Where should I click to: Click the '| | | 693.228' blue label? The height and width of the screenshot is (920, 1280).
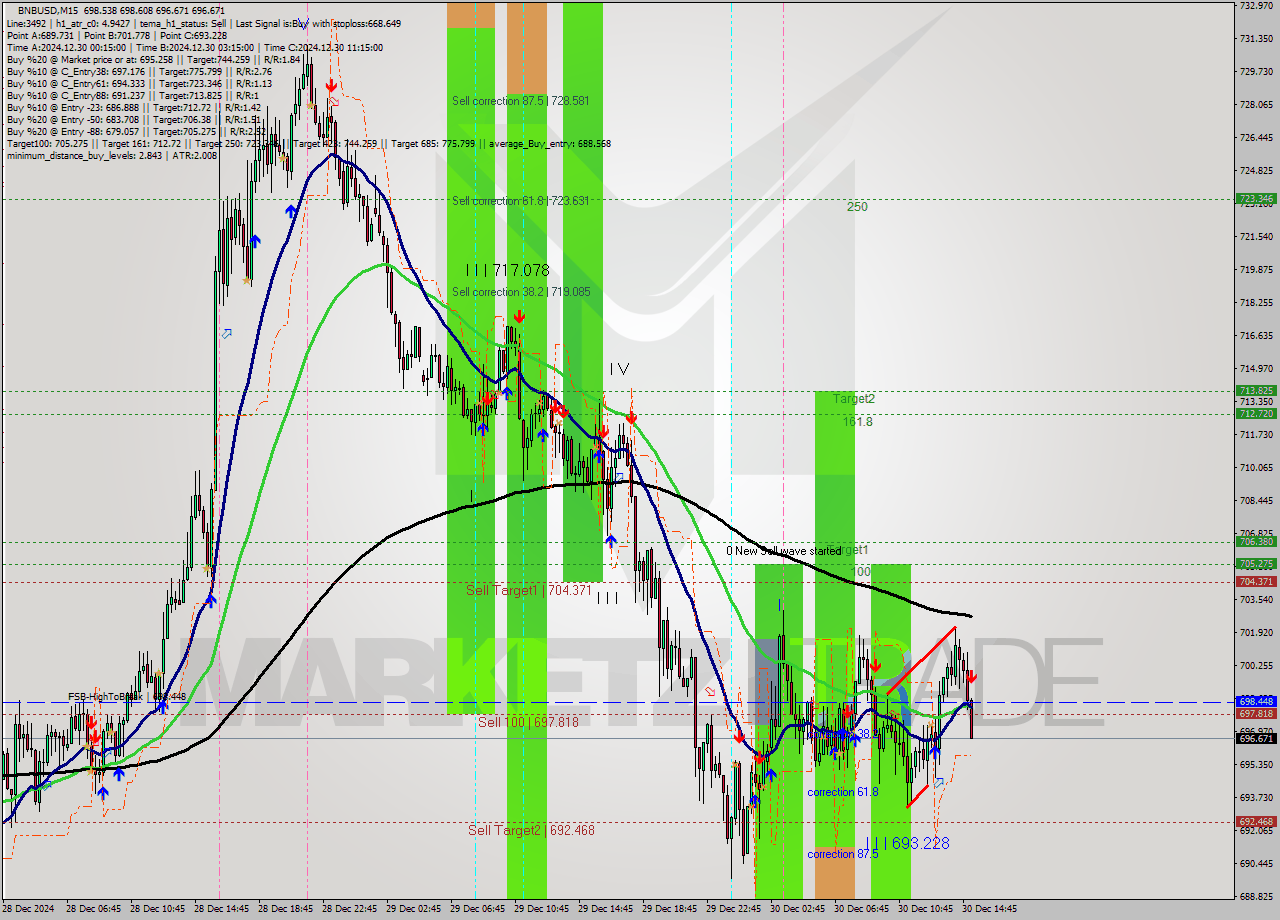[x=907, y=844]
